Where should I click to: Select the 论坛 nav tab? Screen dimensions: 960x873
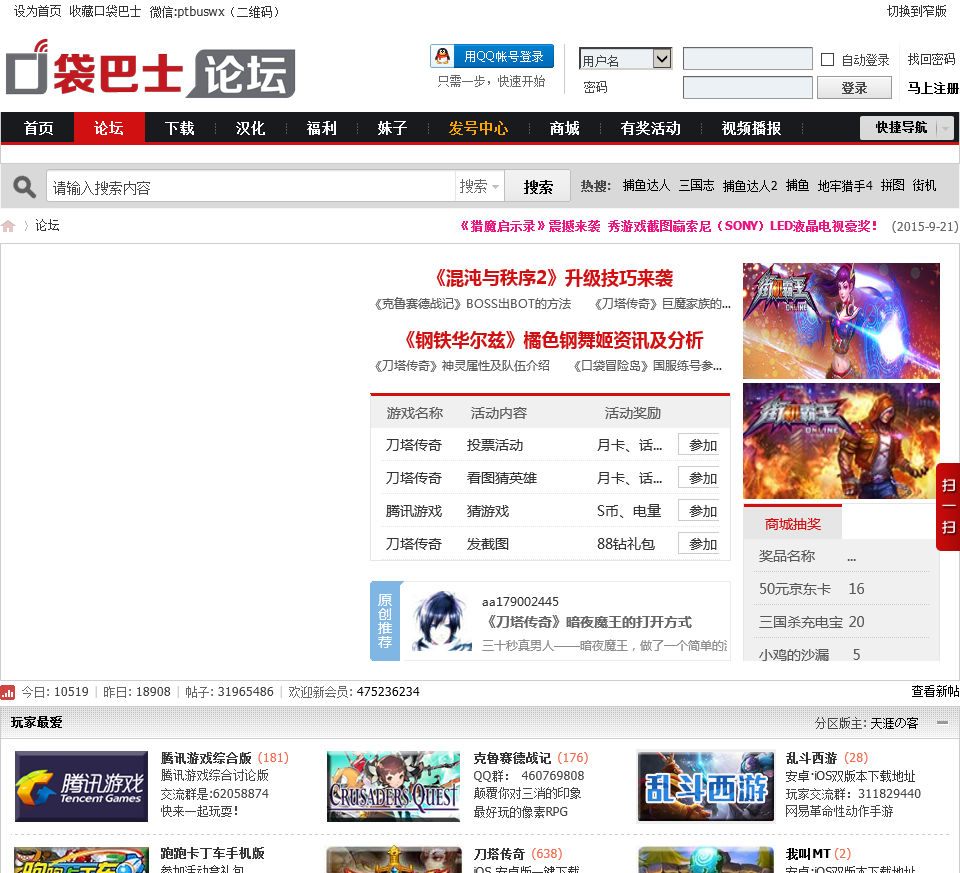coord(109,128)
